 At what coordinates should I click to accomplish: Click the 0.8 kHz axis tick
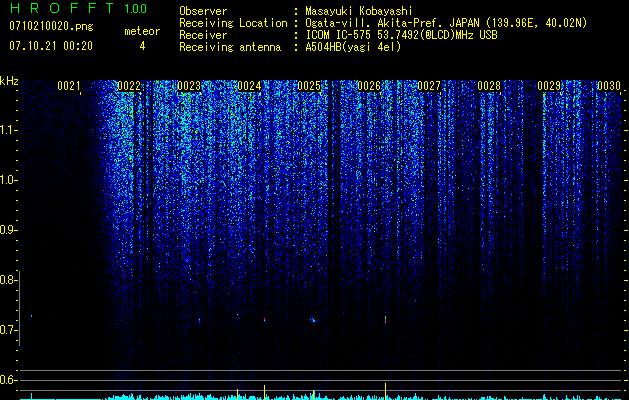click(x=8, y=280)
